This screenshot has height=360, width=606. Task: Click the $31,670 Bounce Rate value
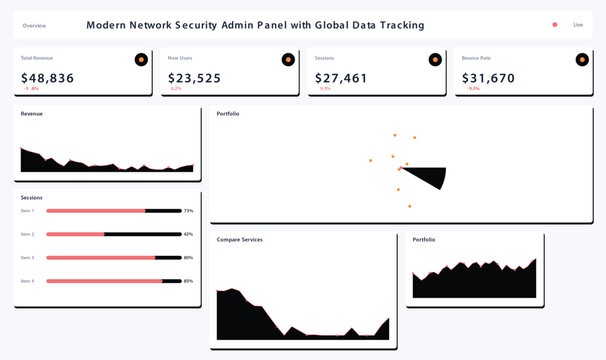(x=488, y=78)
